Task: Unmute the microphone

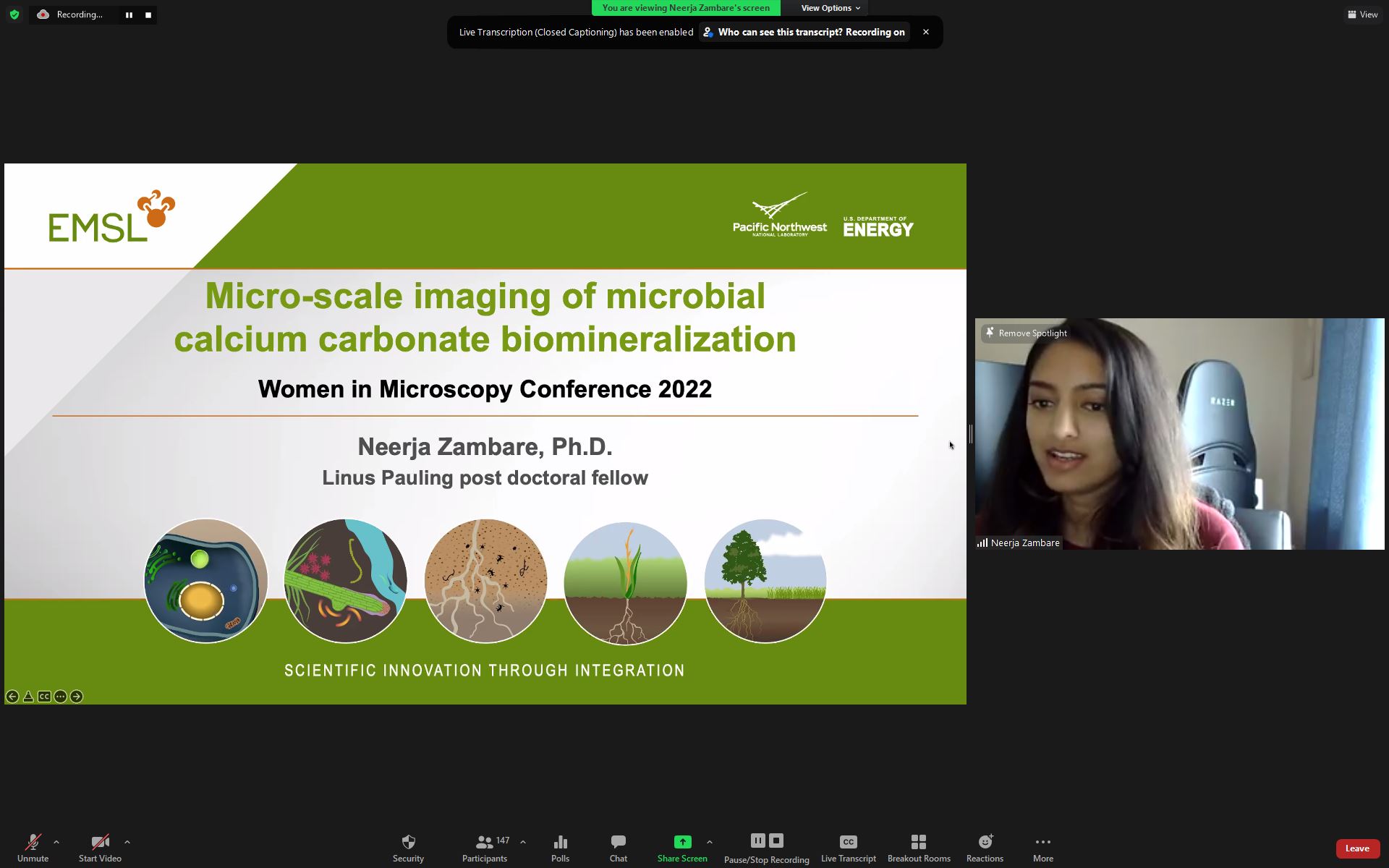Action: pyautogui.click(x=33, y=848)
